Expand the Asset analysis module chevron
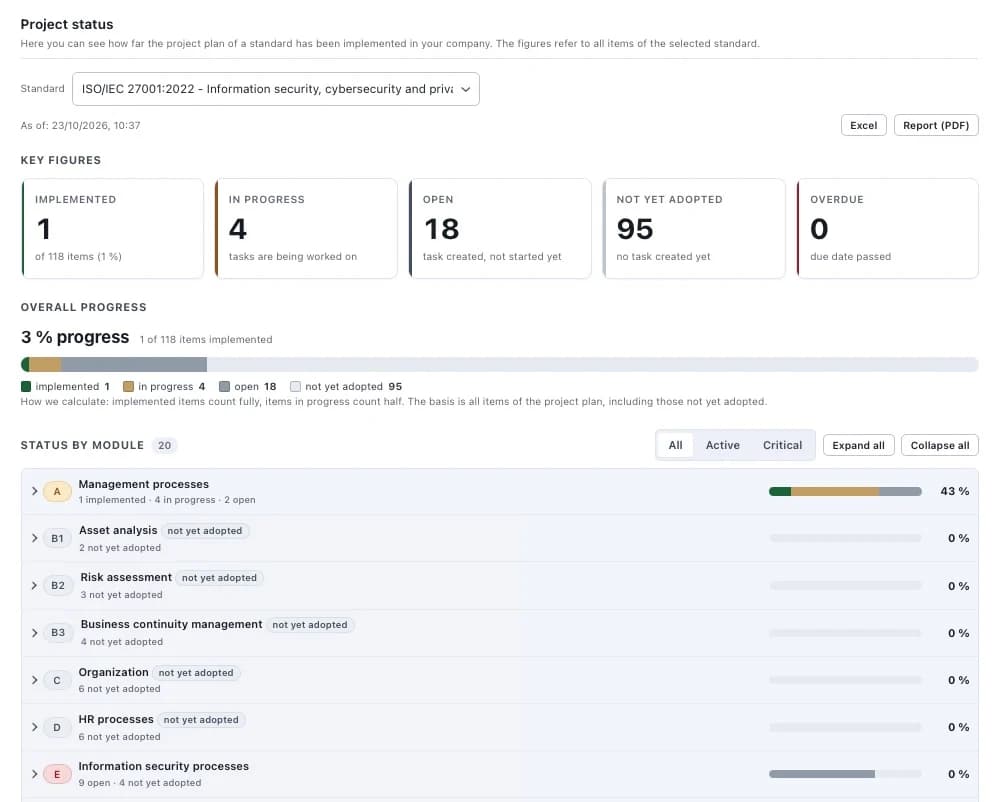Viewport: 1005px width, 802px height. point(35,538)
